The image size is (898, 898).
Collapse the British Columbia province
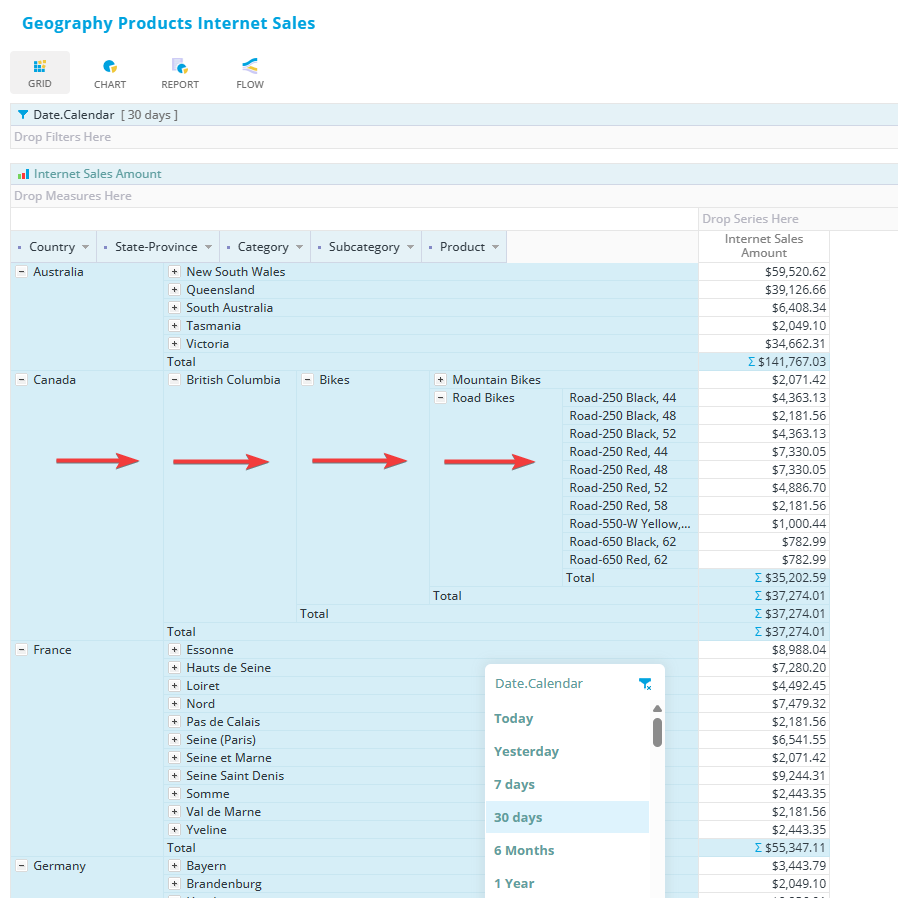174,380
